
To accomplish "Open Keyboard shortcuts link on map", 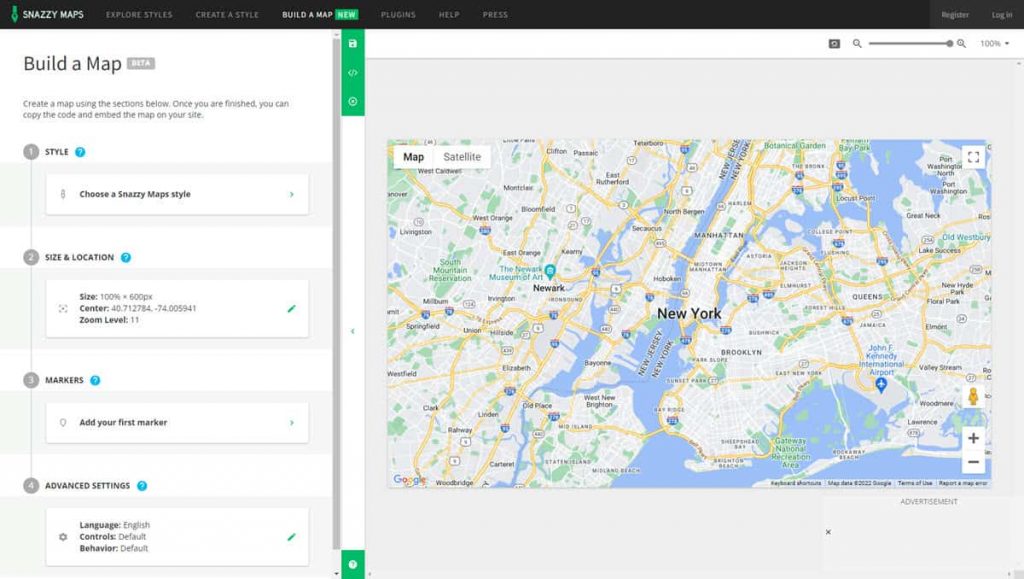I will click(x=795, y=483).
